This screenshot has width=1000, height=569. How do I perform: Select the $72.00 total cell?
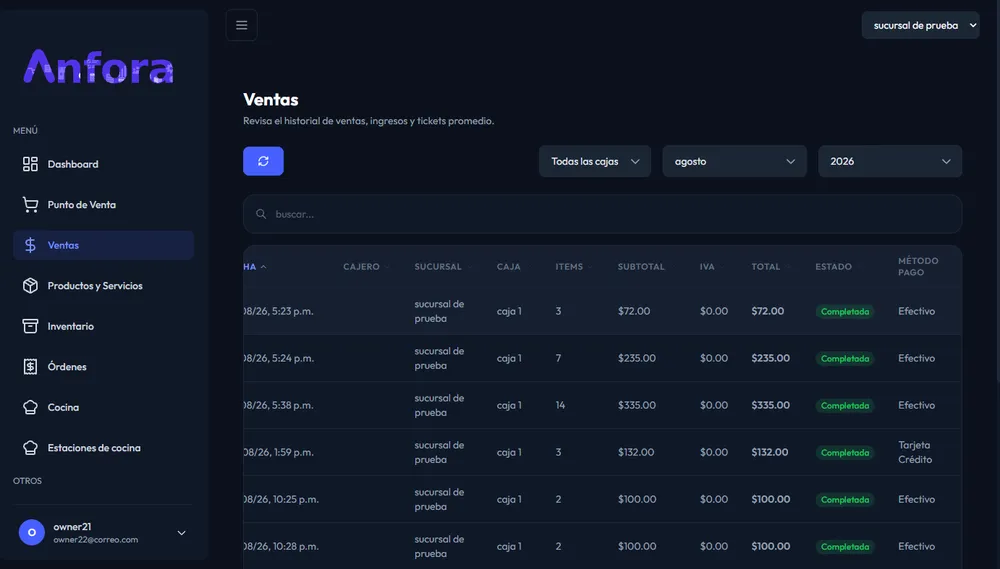(767, 311)
